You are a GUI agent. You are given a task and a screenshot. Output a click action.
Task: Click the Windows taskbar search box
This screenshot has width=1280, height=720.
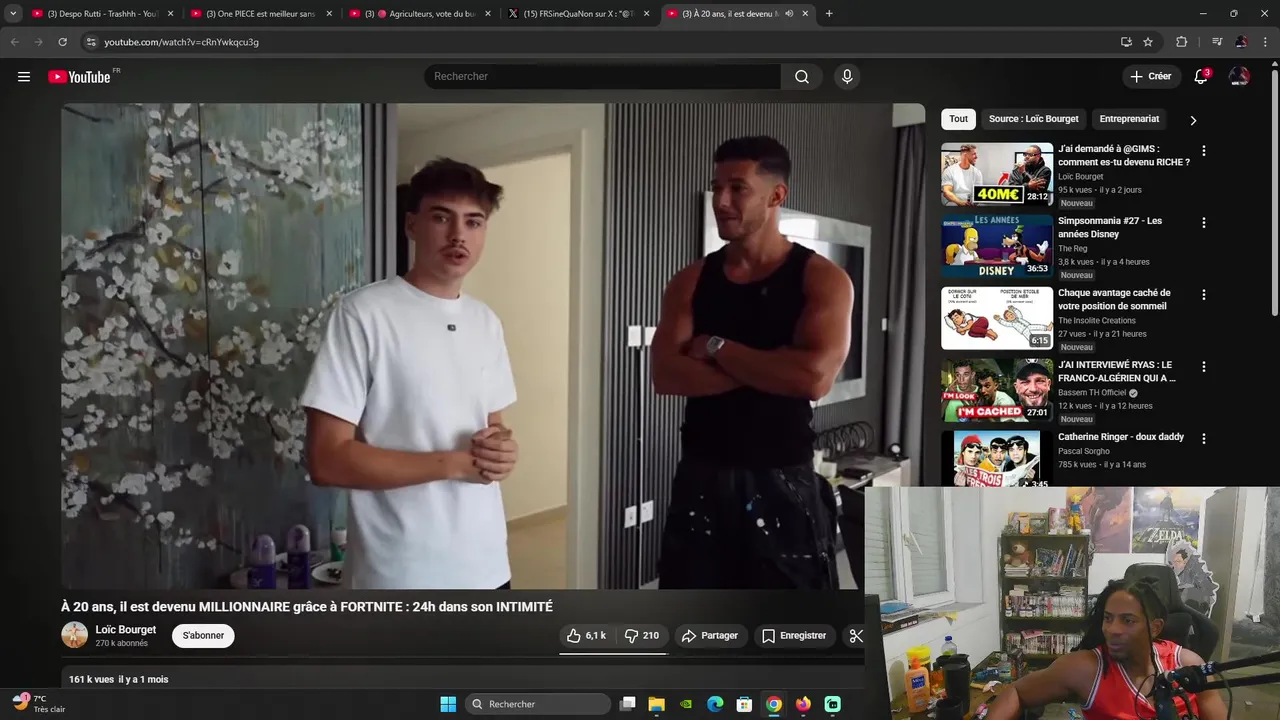pyautogui.click(x=539, y=704)
